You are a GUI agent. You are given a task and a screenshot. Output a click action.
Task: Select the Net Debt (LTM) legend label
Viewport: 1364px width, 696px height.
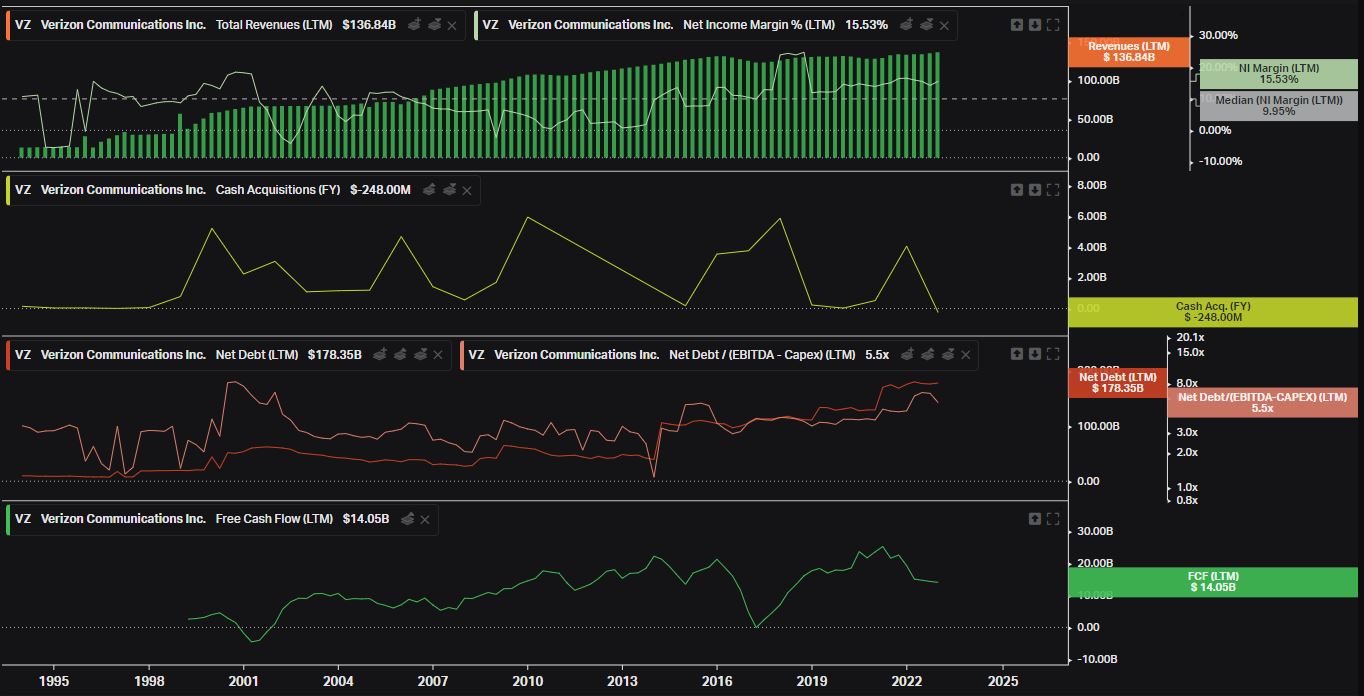tap(257, 355)
